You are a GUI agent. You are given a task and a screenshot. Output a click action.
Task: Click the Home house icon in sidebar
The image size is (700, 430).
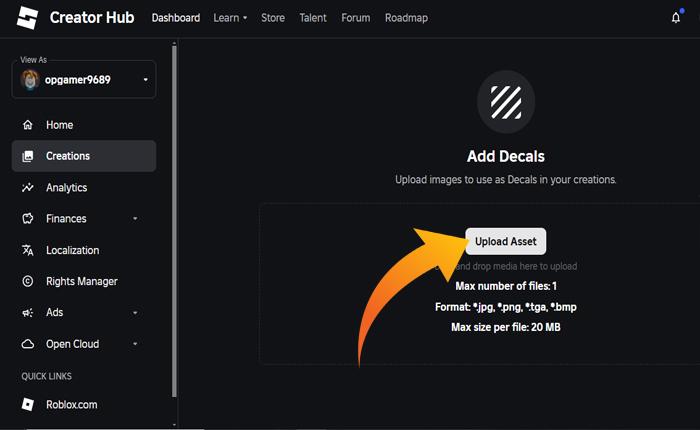[28, 125]
